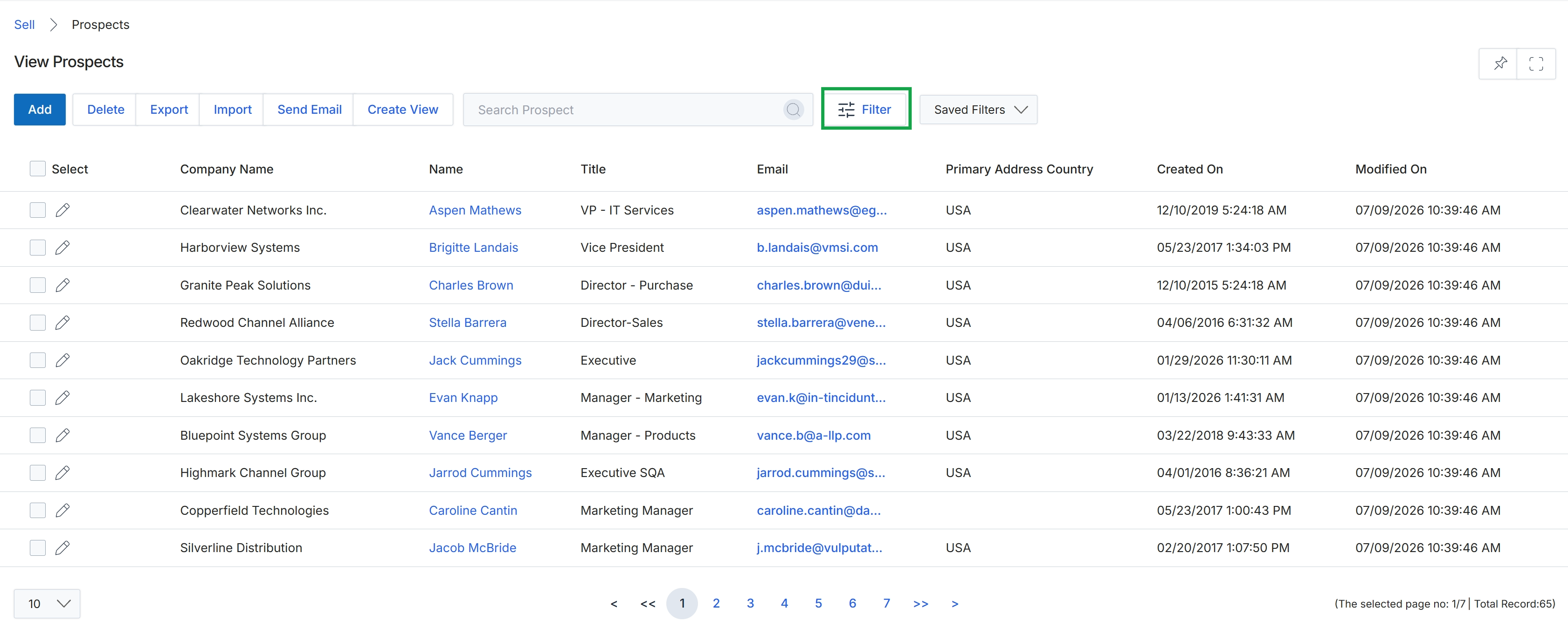Viewport: 1568px width, 643px height.
Task: Check the Granite Peak Solutions row checkbox
Action: (38, 285)
